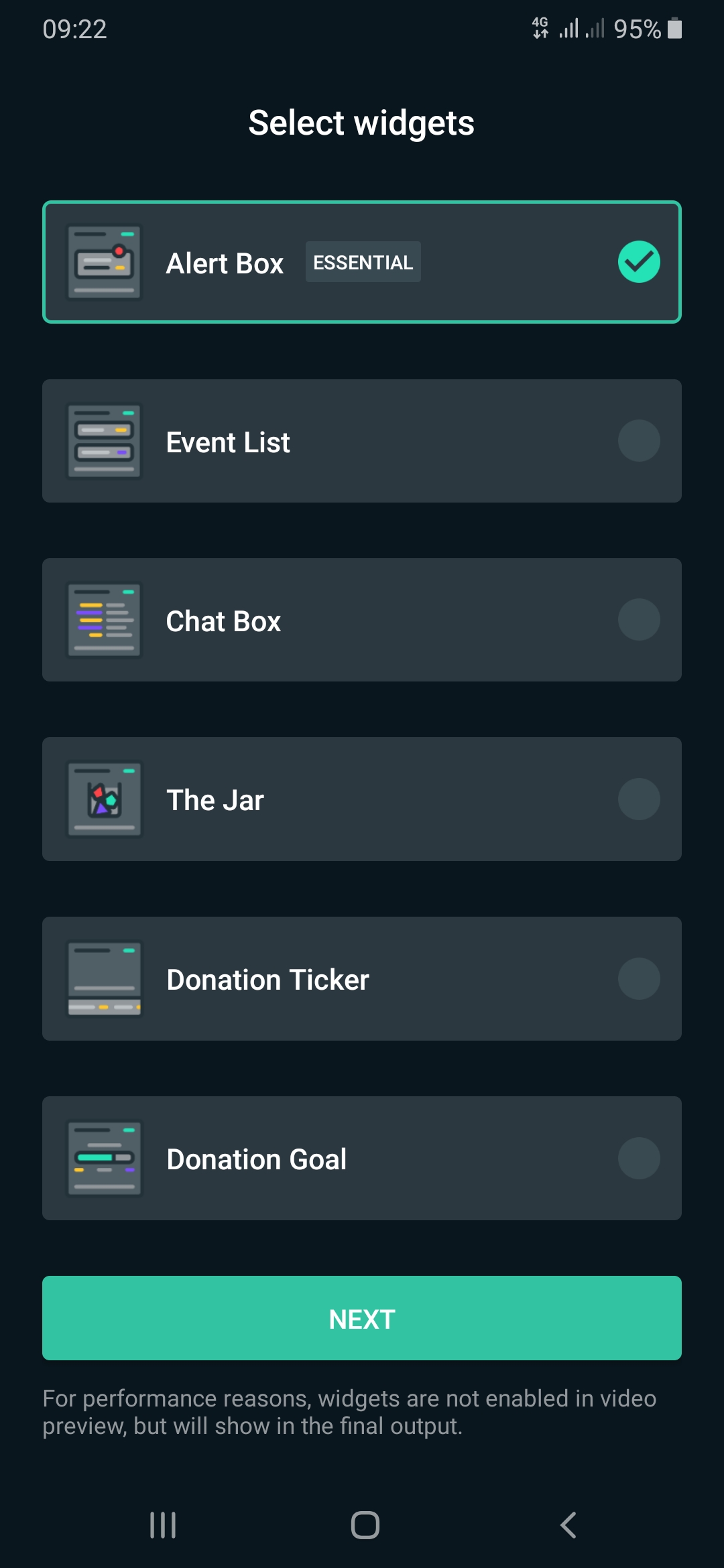Tap the Donation Goal widget icon
Viewport: 724px width, 1568px height.
(x=104, y=1159)
